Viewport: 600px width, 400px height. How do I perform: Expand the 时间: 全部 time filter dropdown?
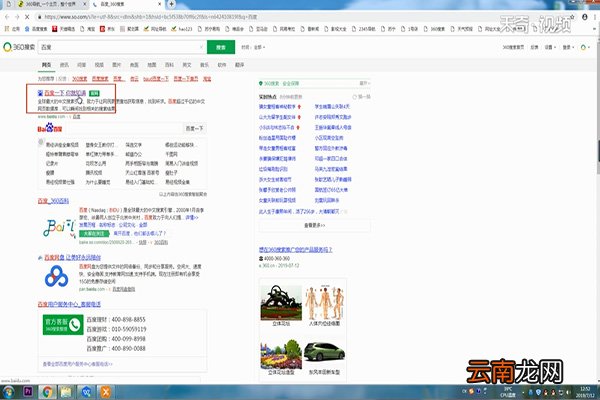point(253,47)
